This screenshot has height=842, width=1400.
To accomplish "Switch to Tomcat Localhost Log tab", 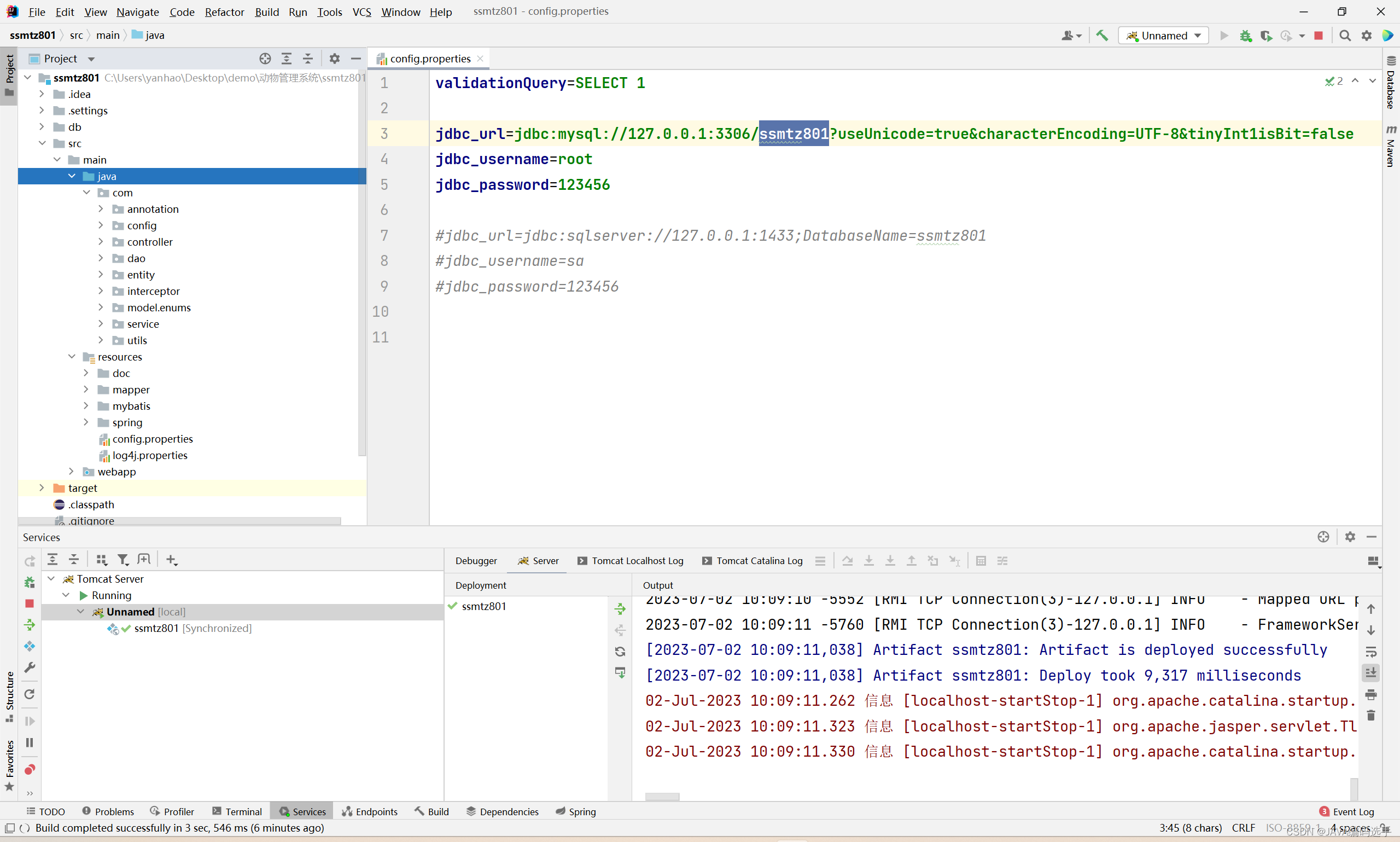I will pos(631,561).
